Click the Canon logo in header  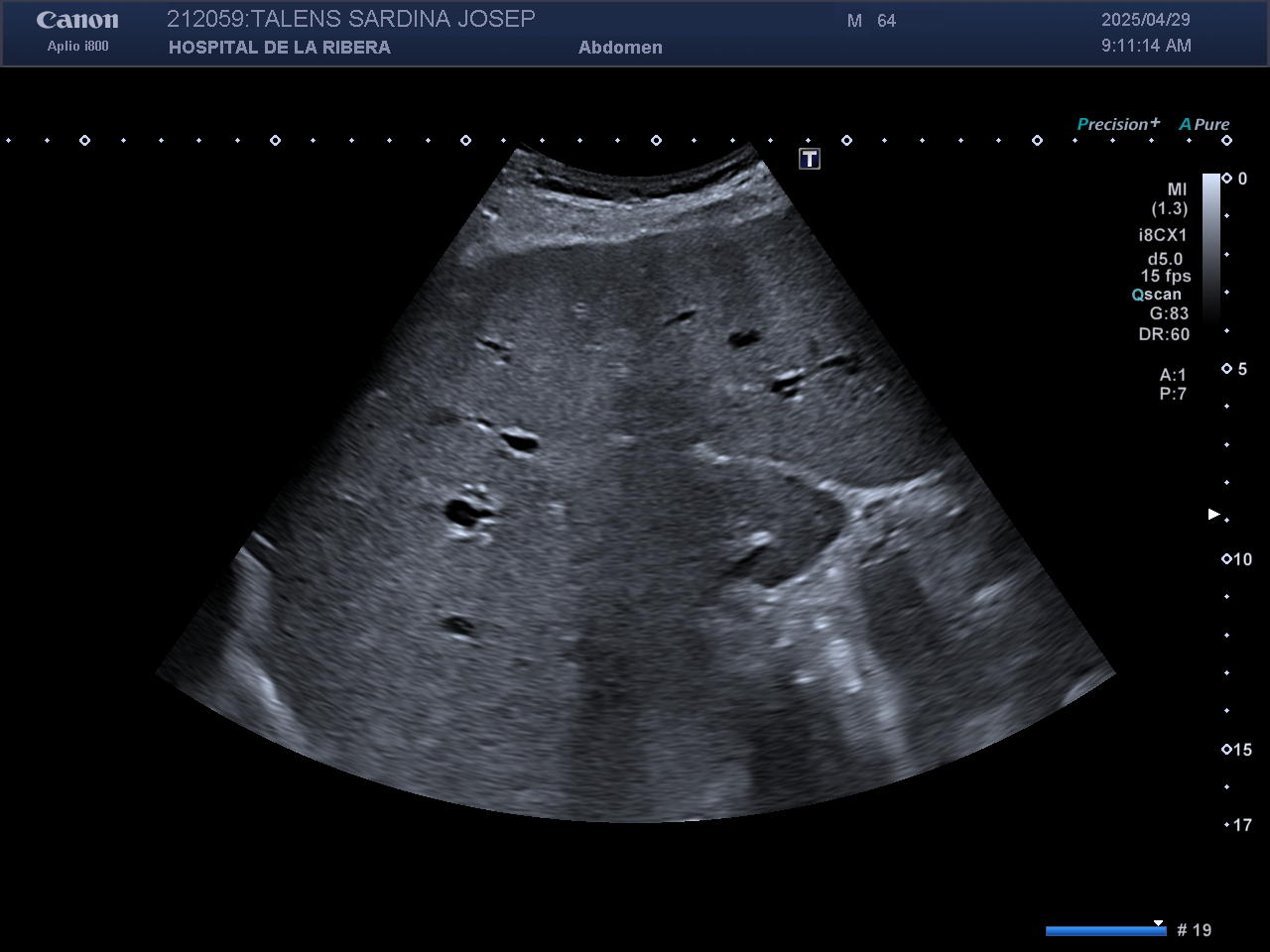(x=77, y=21)
